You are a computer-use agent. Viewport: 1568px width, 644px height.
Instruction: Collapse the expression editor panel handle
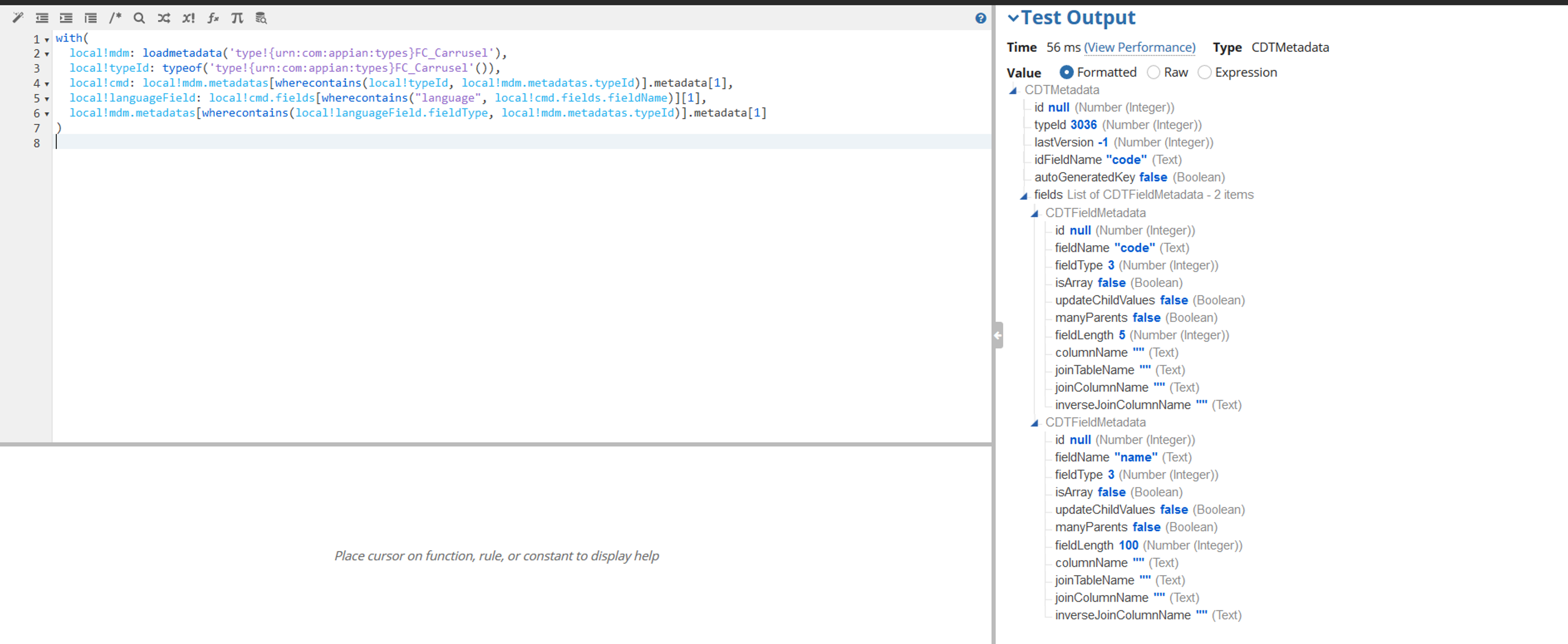(998, 335)
